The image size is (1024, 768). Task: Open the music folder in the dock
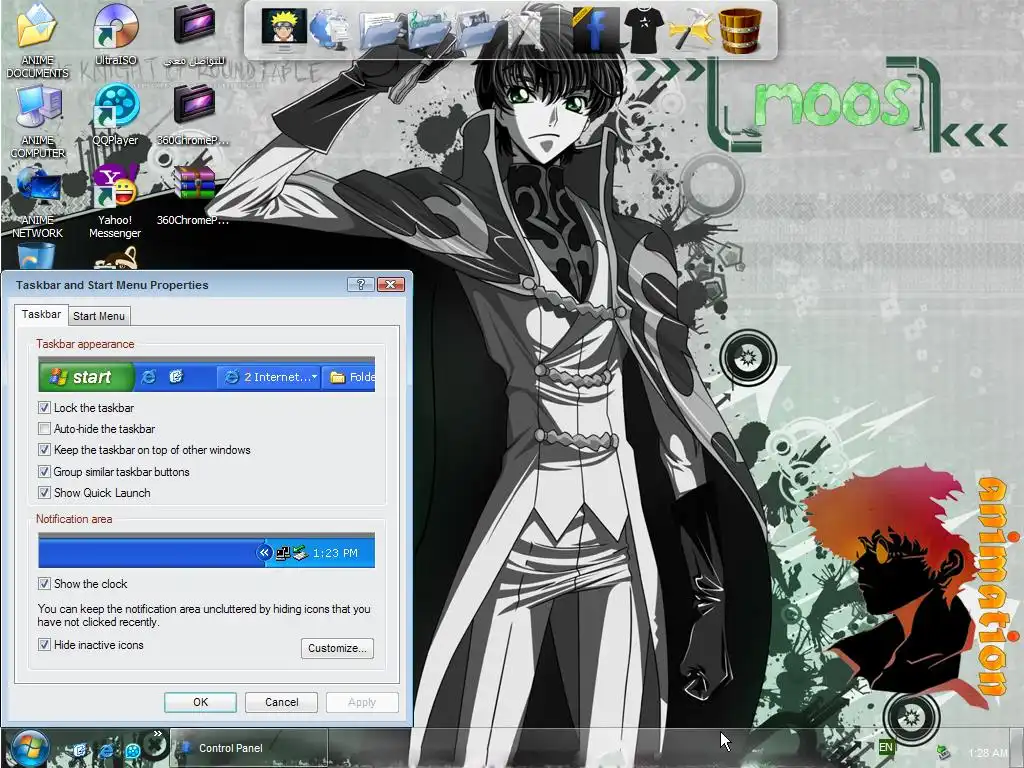(x=428, y=31)
